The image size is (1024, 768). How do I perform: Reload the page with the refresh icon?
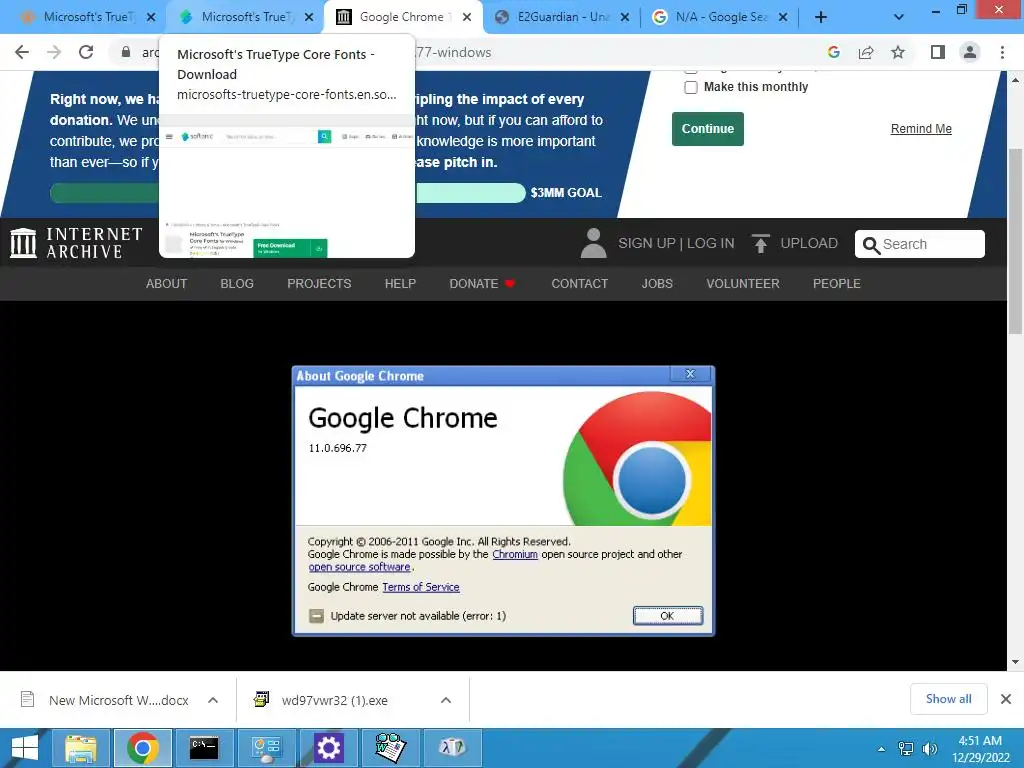[86, 52]
